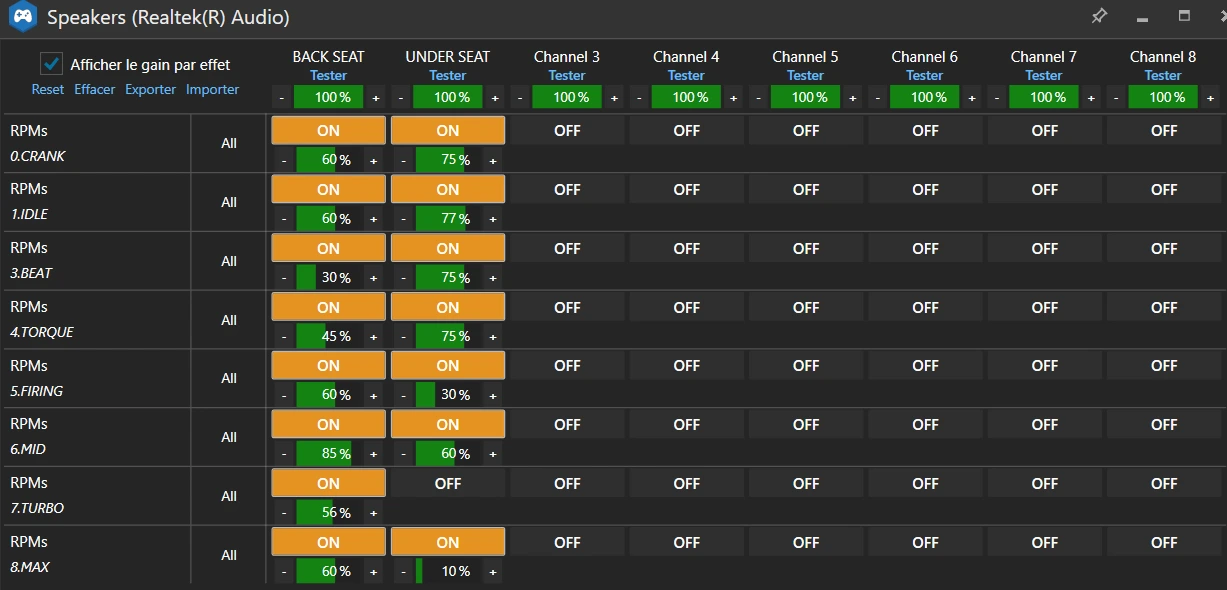This screenshot has height=590, width=1227.
Task: Open the All selector for 3.BEAT
Action: coord(229,261)
